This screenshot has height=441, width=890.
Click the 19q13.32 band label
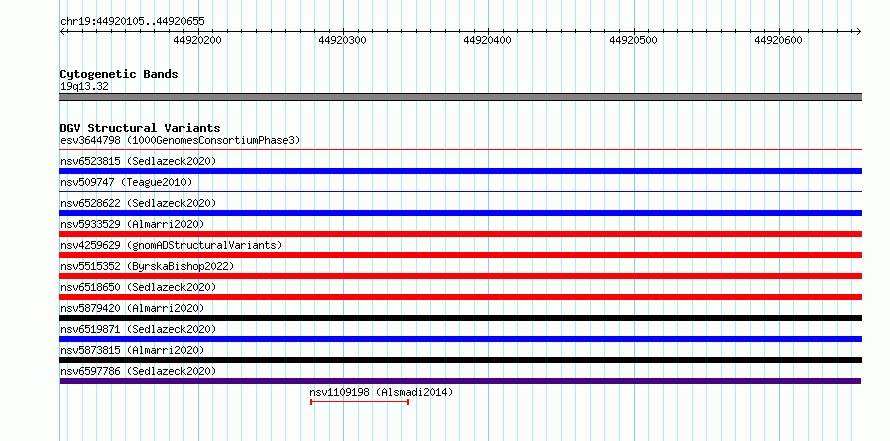point(84,87)
